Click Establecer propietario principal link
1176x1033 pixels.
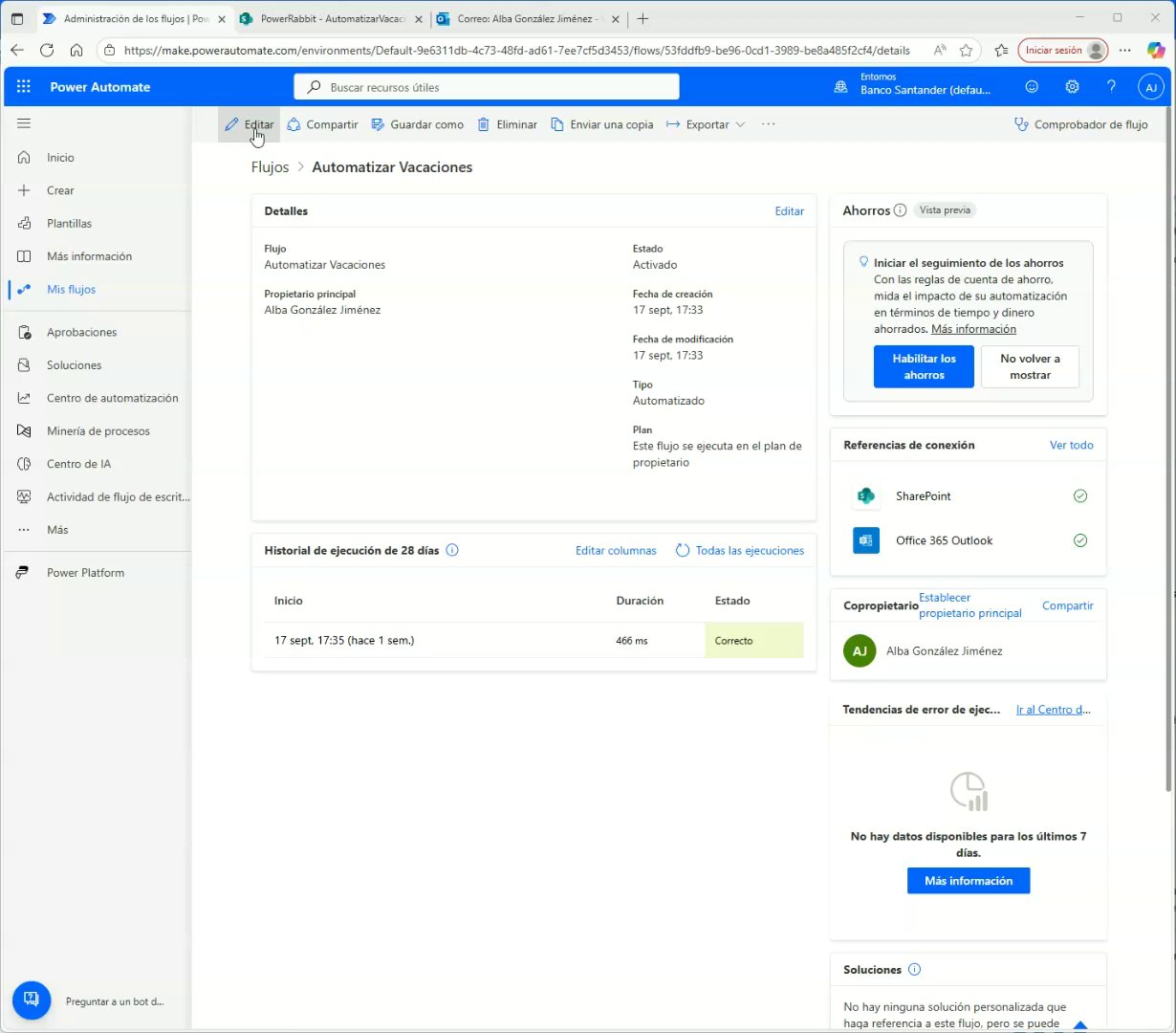click(969, 605)
